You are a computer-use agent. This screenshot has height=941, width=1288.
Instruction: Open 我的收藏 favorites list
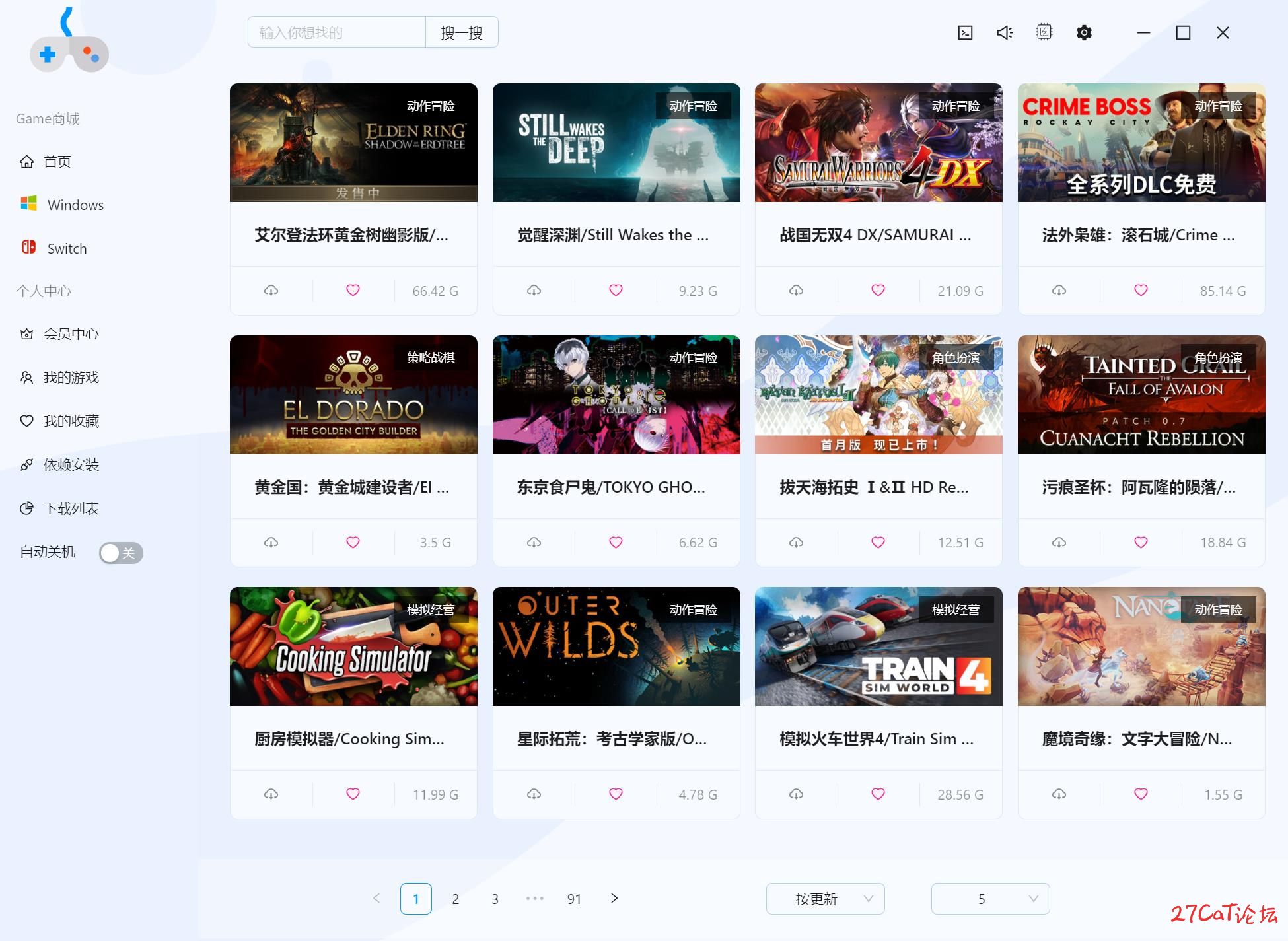click(x=59, y=421)
